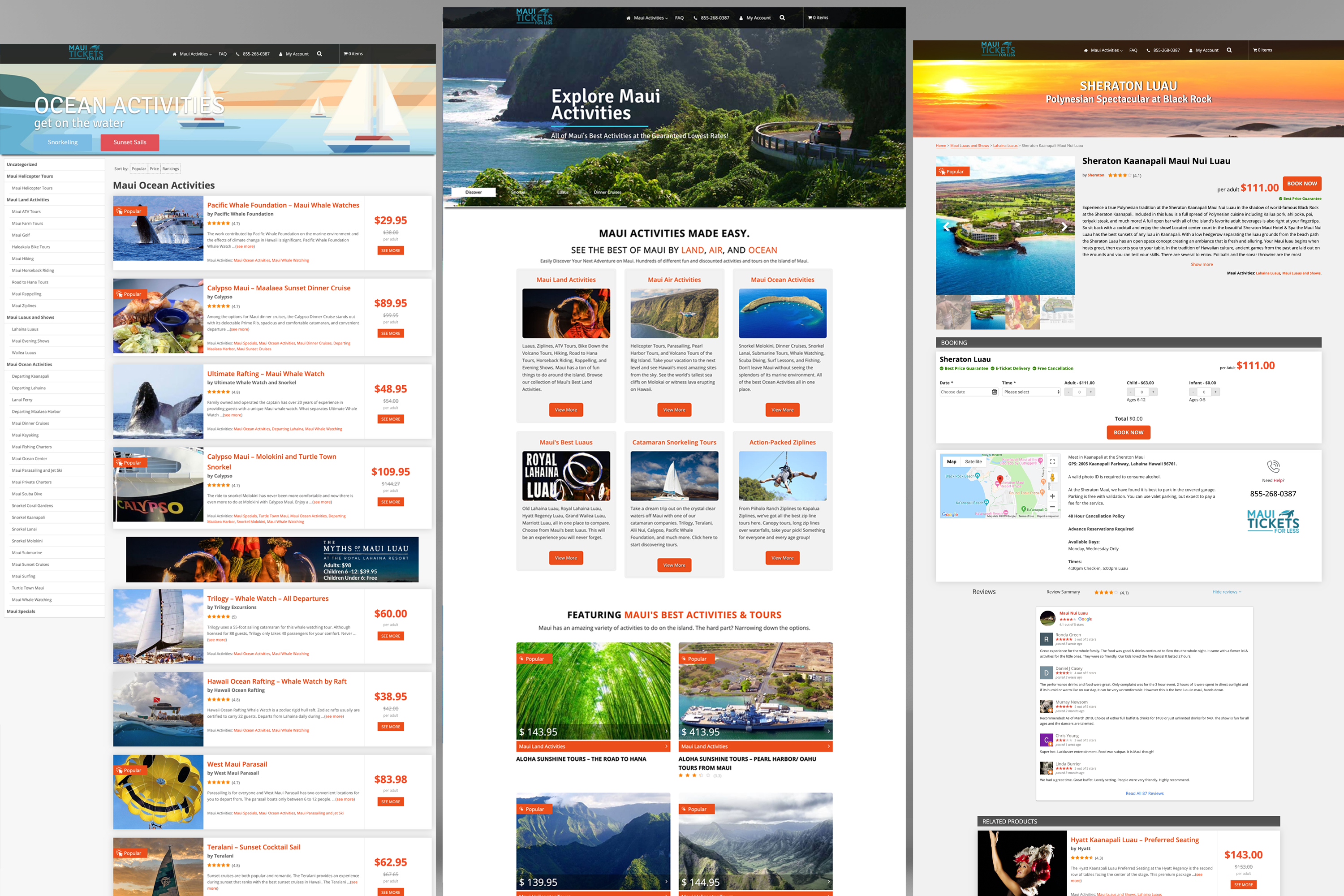Click previous arrow on Sheraton Luau photo

(x=946, y=227)
